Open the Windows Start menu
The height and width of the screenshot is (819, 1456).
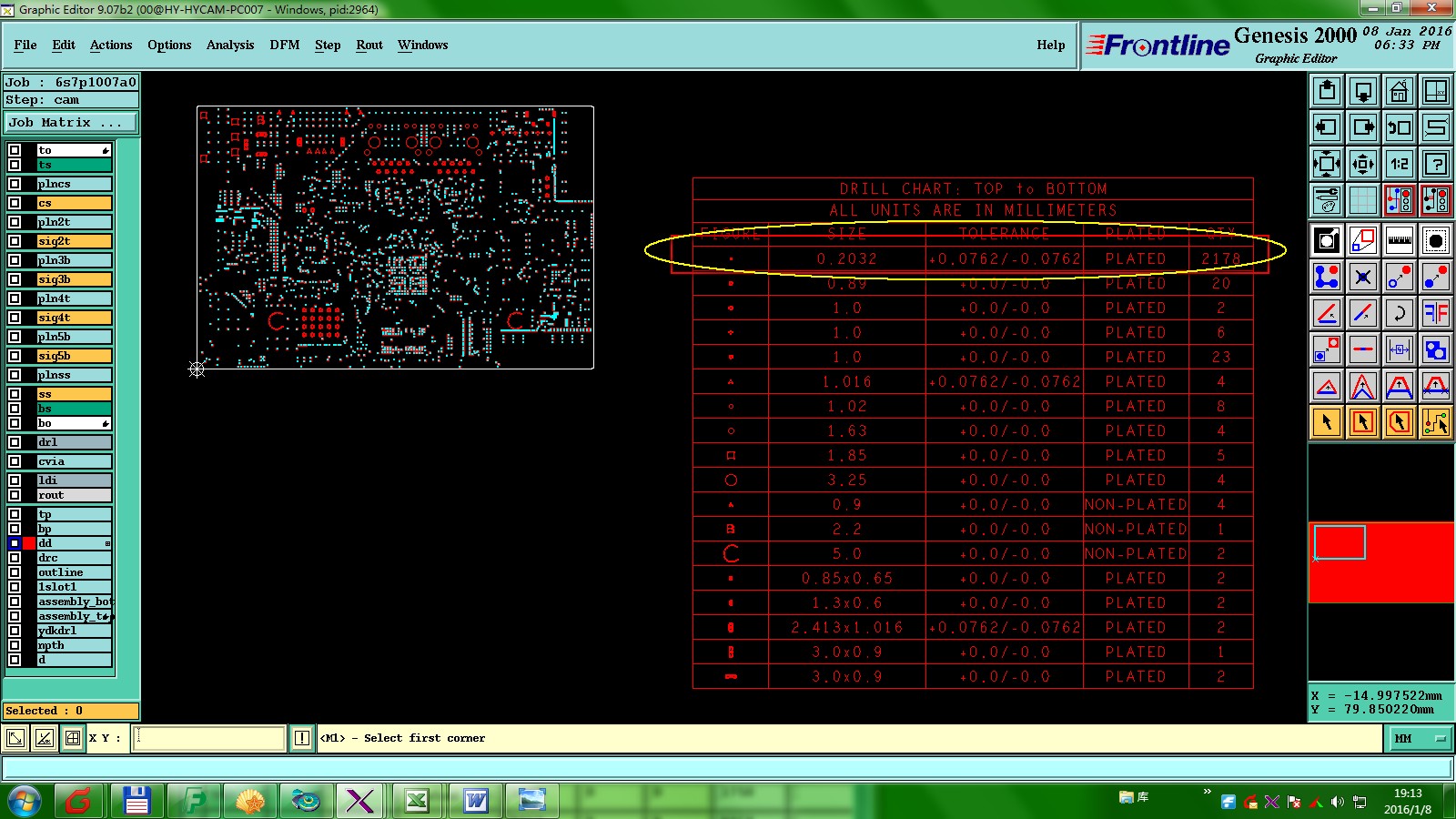(x=25, y=801)
